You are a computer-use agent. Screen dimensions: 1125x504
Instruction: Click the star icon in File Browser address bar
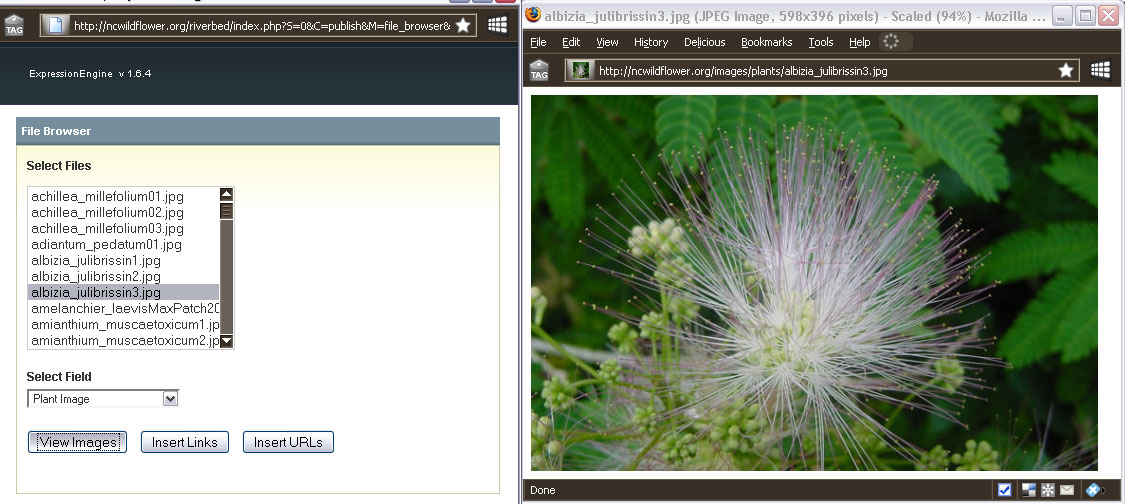[463, 26]
